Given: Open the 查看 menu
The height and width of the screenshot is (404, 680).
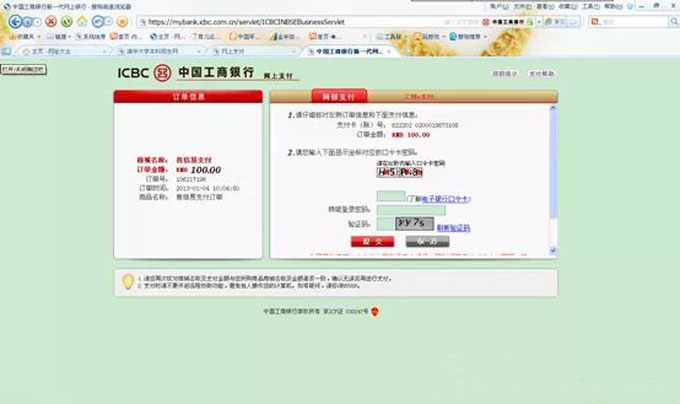Looking at the screenshot, I should click(545, 7).
